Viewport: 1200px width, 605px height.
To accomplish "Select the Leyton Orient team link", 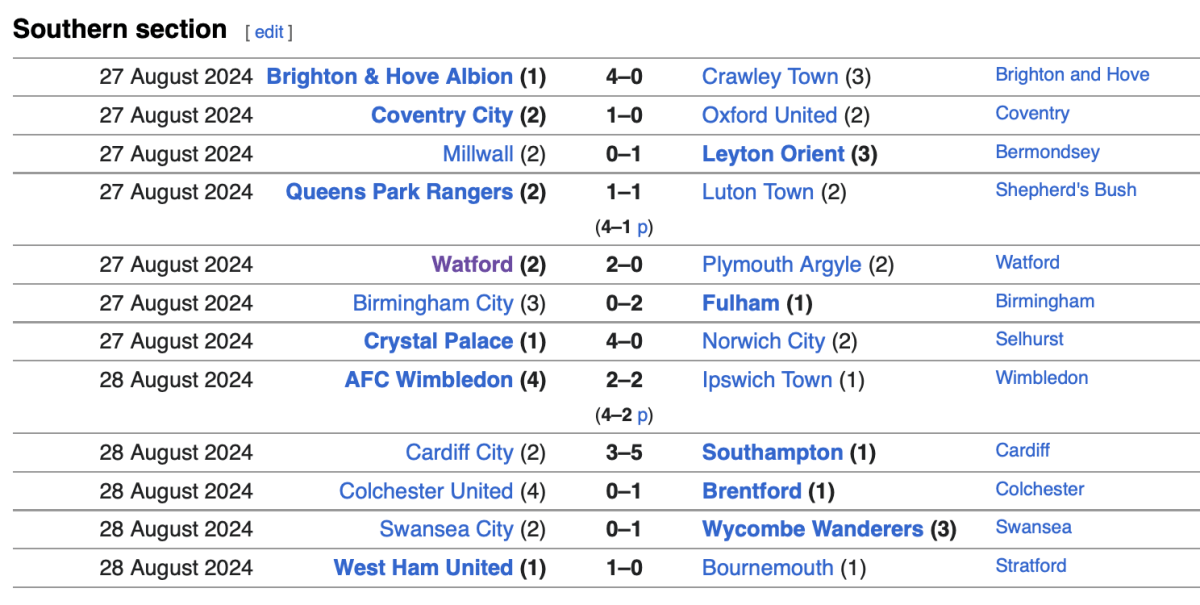I will pos(774,154).
